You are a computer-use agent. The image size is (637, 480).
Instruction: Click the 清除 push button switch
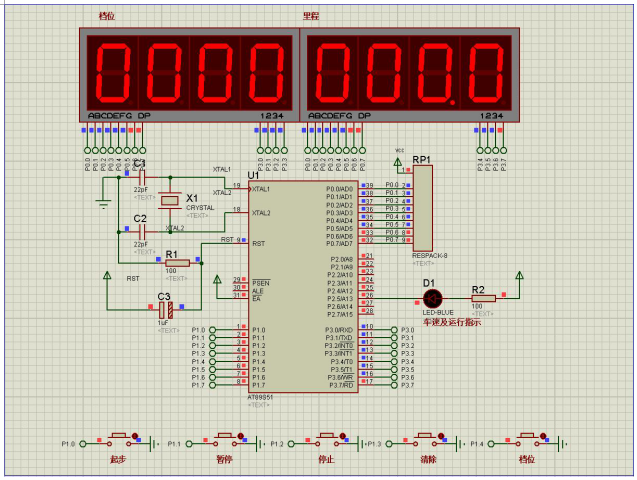pyautogui.click(x=425, y=440)
